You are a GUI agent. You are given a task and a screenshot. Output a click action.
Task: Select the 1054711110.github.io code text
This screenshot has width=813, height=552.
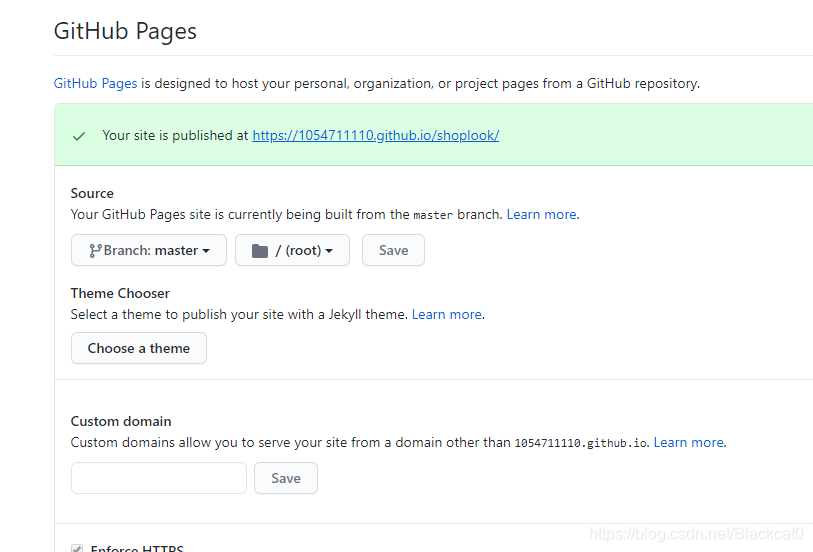[x=581, y=443]
